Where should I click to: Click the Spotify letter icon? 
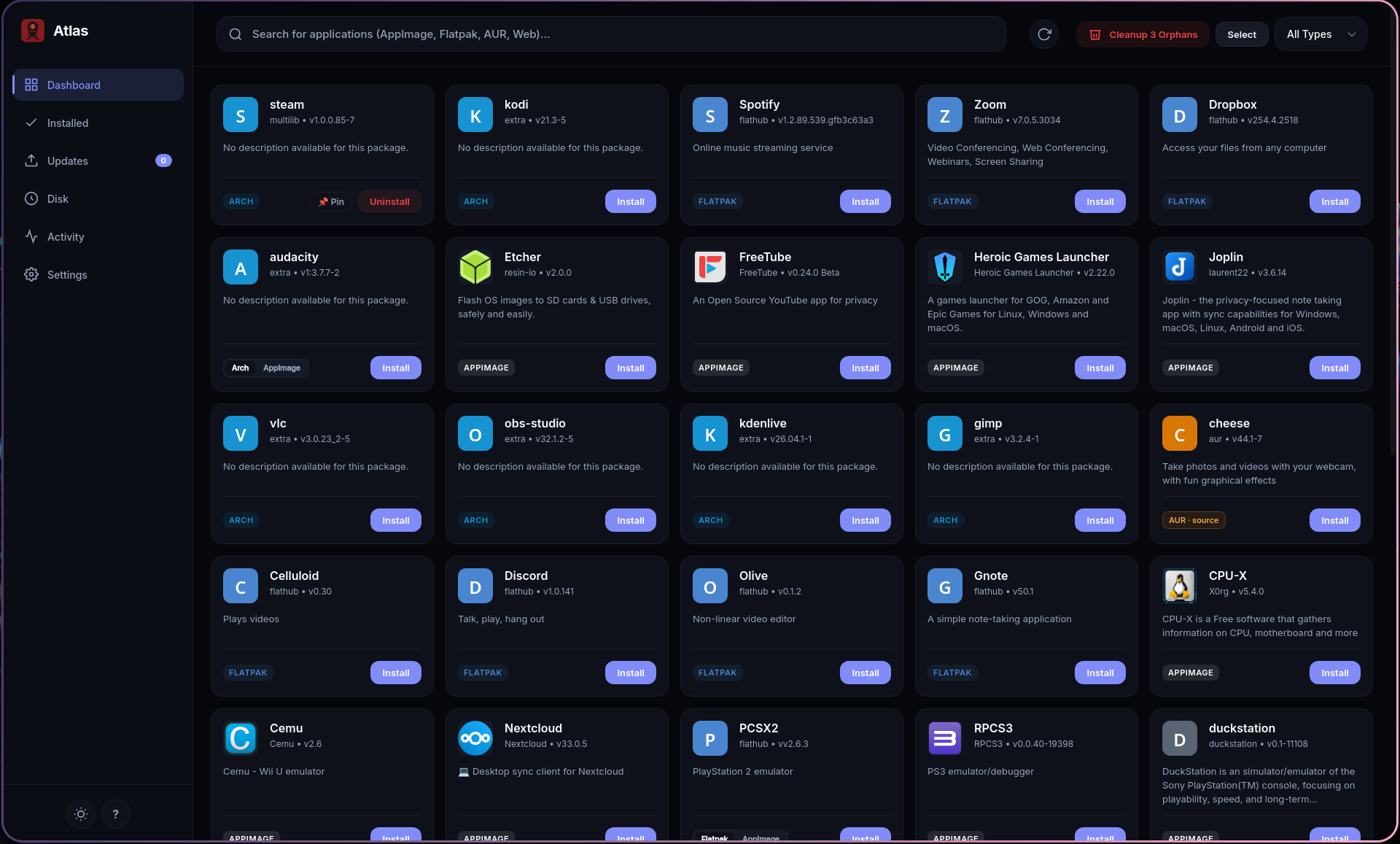710,115
